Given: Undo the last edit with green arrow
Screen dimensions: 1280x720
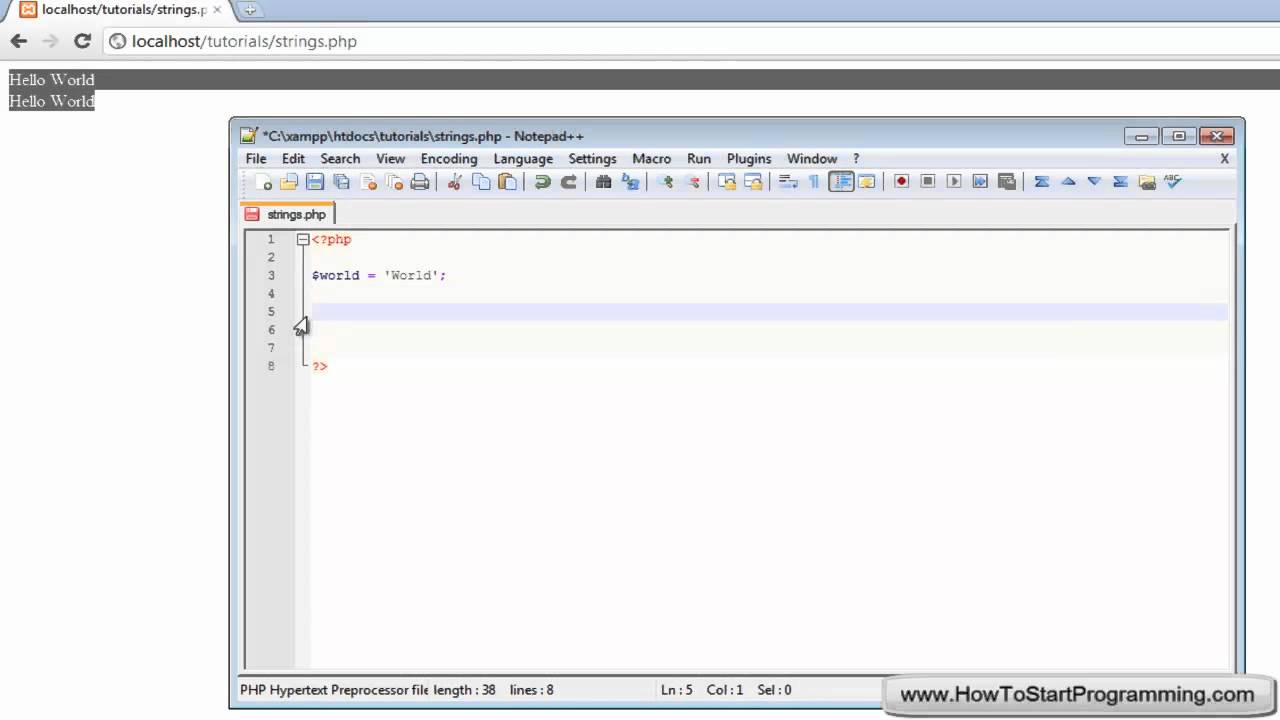Looking at the screenshot, I should (542, 182).
